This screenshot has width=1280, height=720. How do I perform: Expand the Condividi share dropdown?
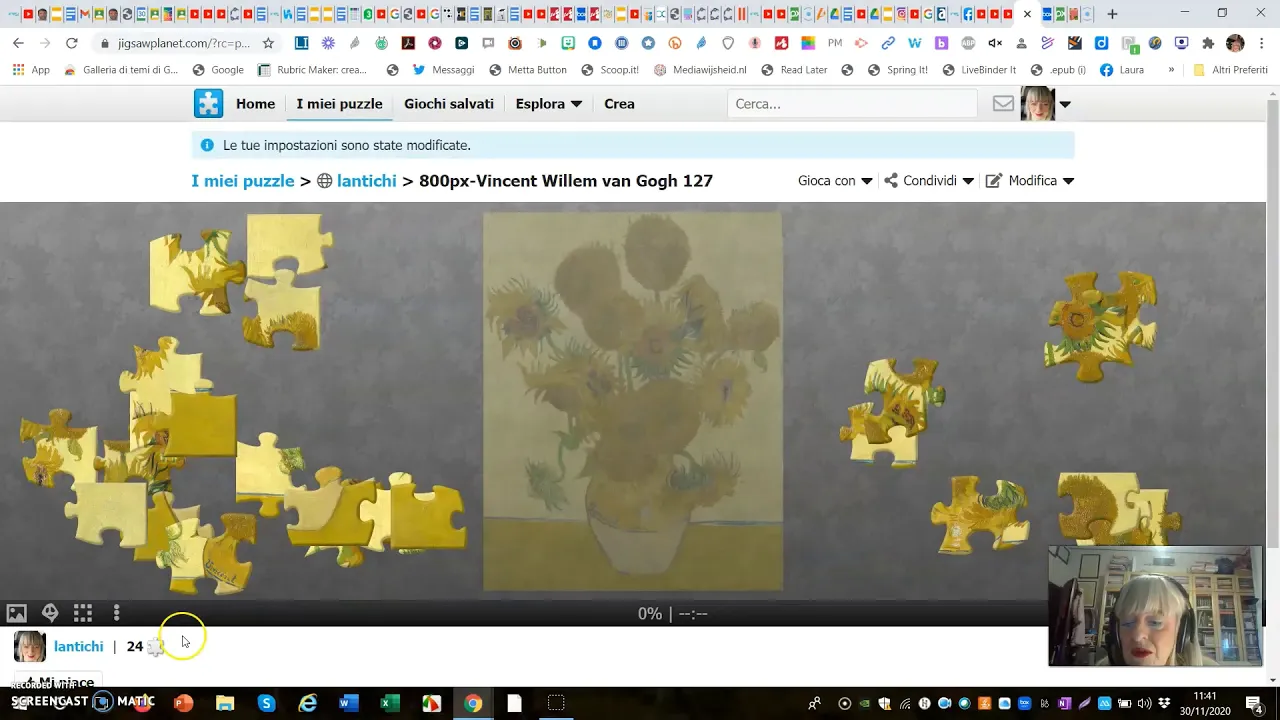pyautogui.click(x=929, y=181)
